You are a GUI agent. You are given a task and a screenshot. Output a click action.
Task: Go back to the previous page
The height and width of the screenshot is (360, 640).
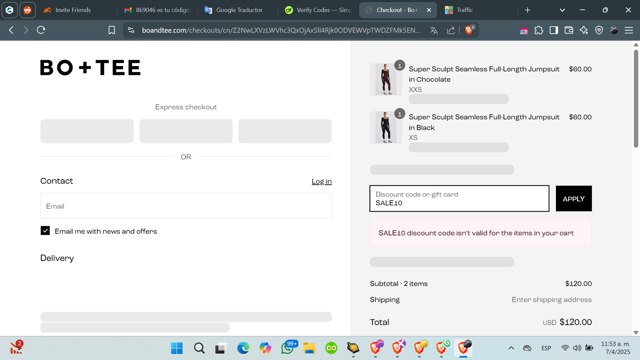[x=11, y=30]
